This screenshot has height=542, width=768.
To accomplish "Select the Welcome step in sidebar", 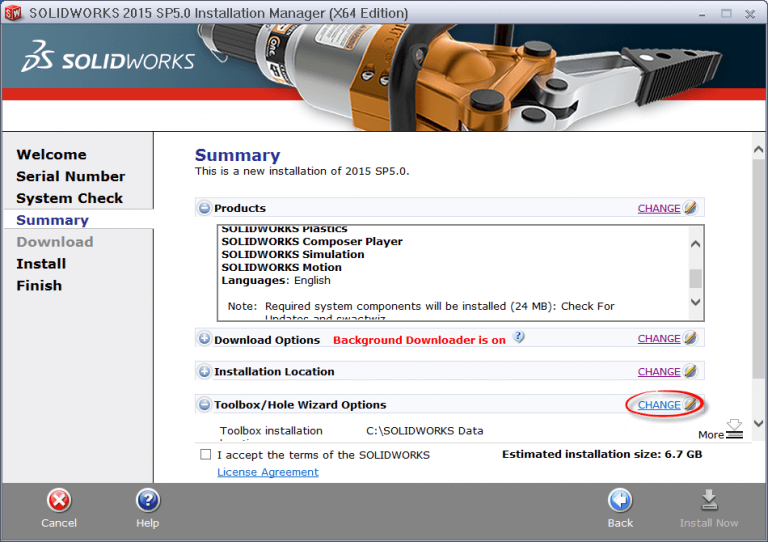I will click(x=51, y=154).
